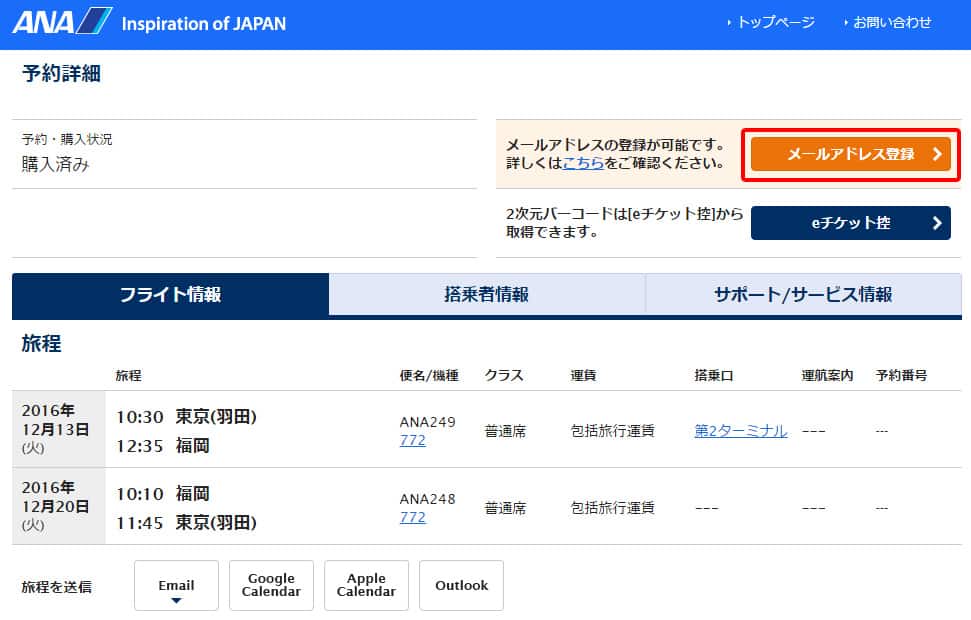Open the お問い合わせ link in header
This screenshot has width=971, height=620.
(892, 22)
